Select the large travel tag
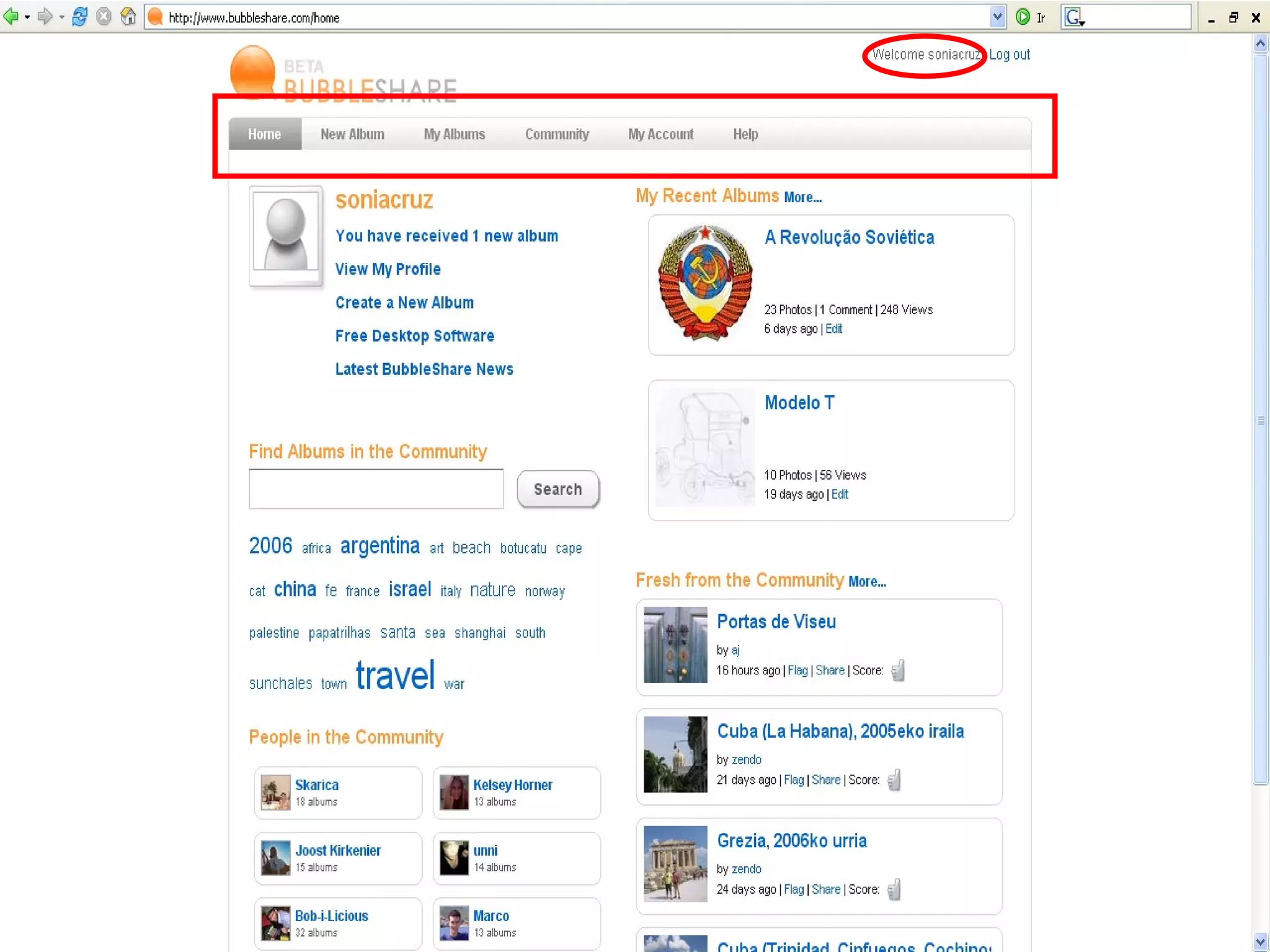Viewport: 1270px width, 952px height. pyautogui.click(x=395, y=676)
